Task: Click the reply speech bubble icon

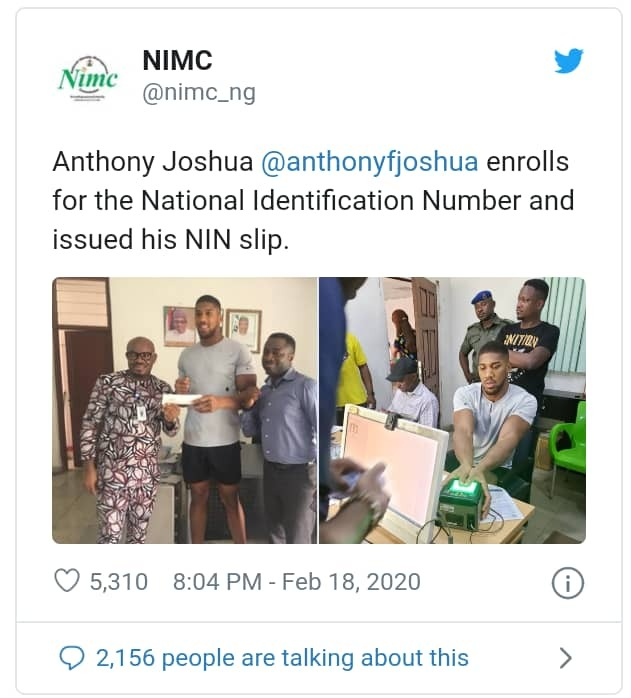Action: coord(71,657)
